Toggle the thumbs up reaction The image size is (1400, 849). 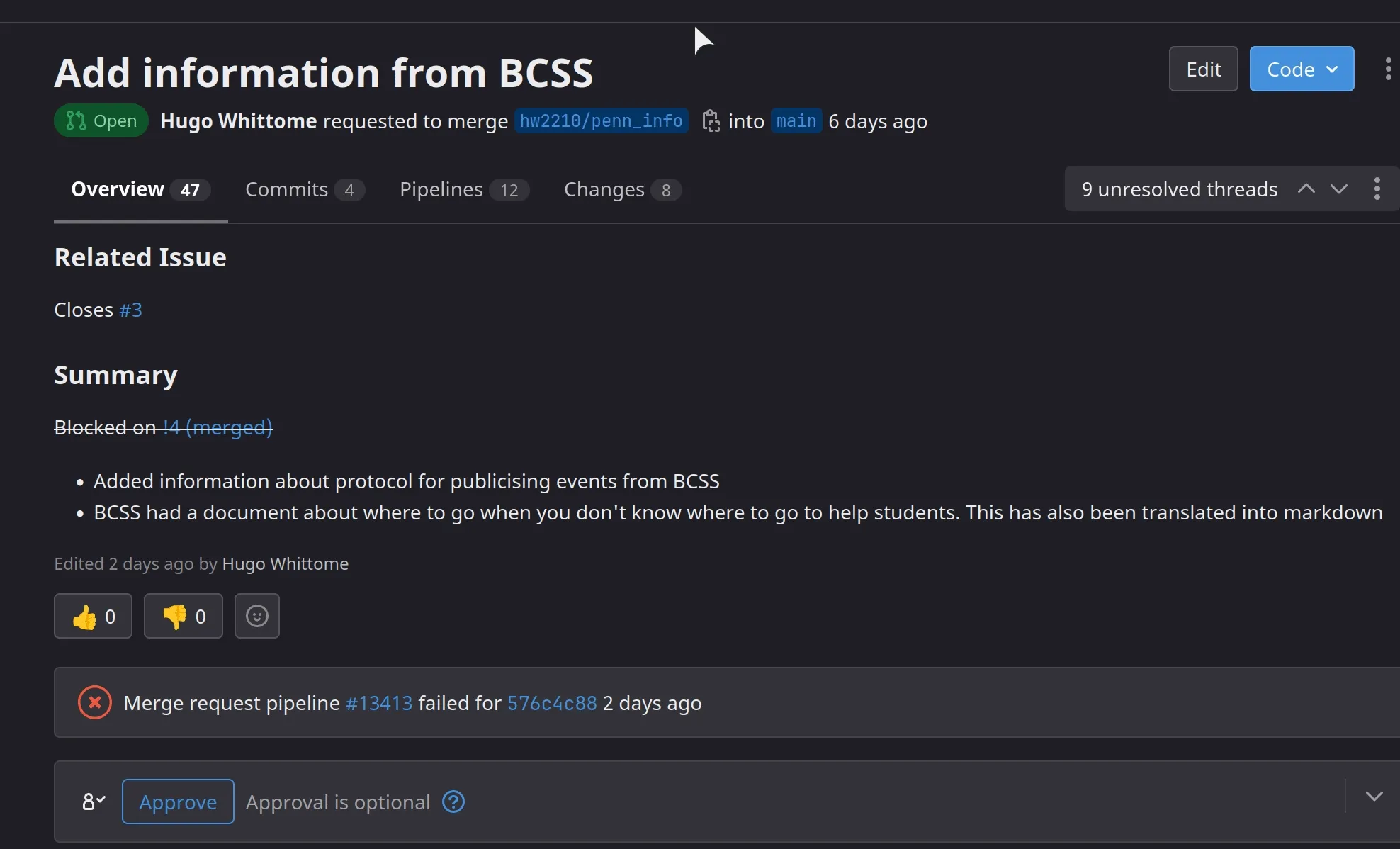pyautogui.click(x=93, y=616)
